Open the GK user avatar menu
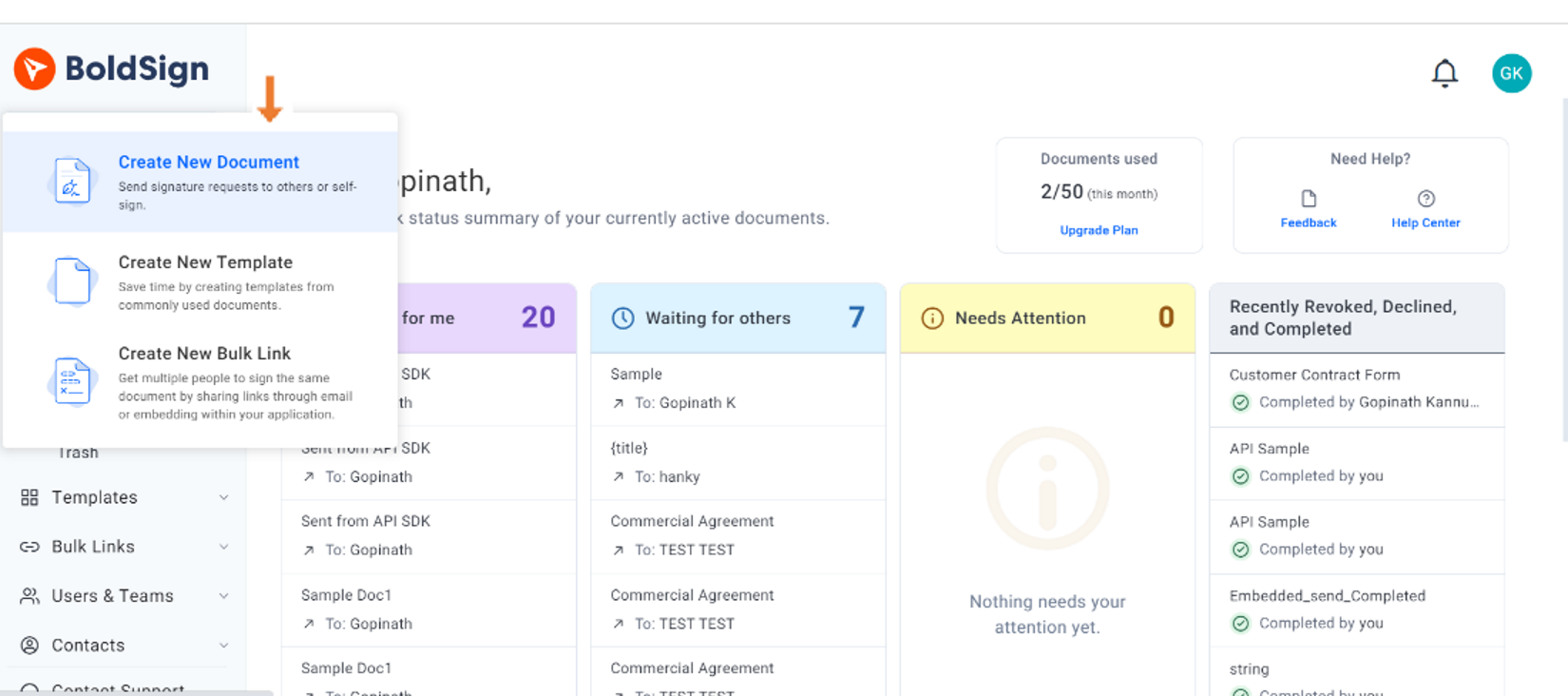The image size is (1568, 696). (x=1511, y=73)
